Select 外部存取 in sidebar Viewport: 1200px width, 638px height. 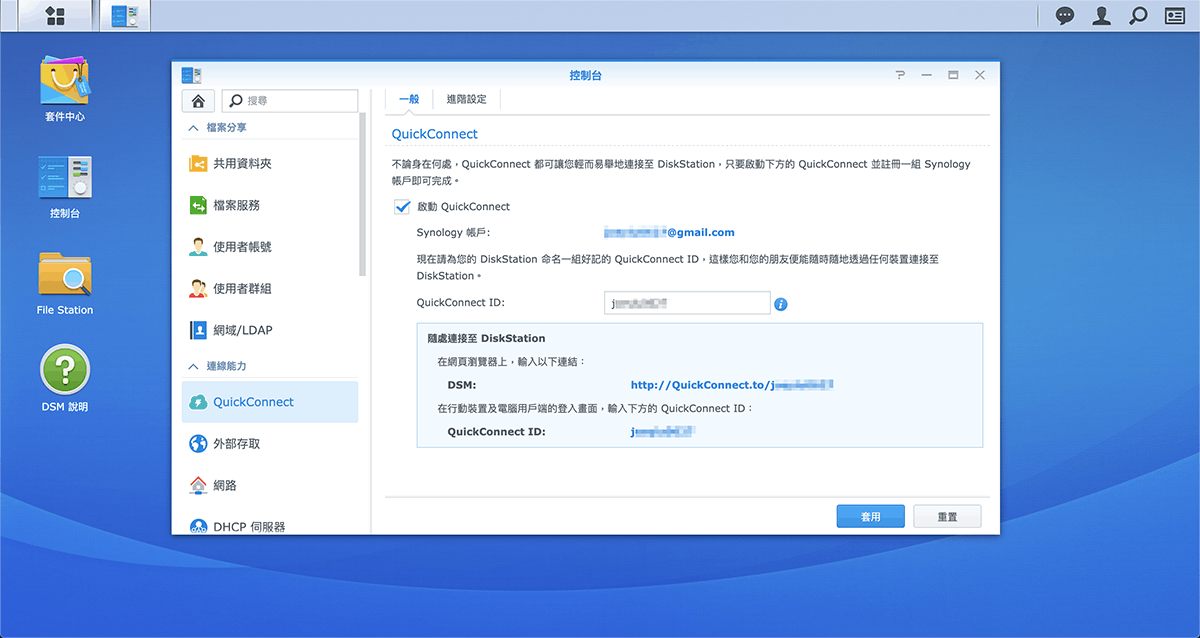tap(270, 443)
